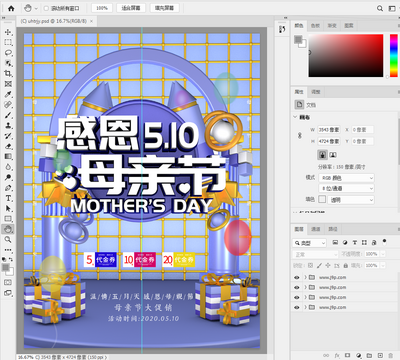Select the Gradient tool
The width and height of the screenshot is (400, 360).
(8, 156)
